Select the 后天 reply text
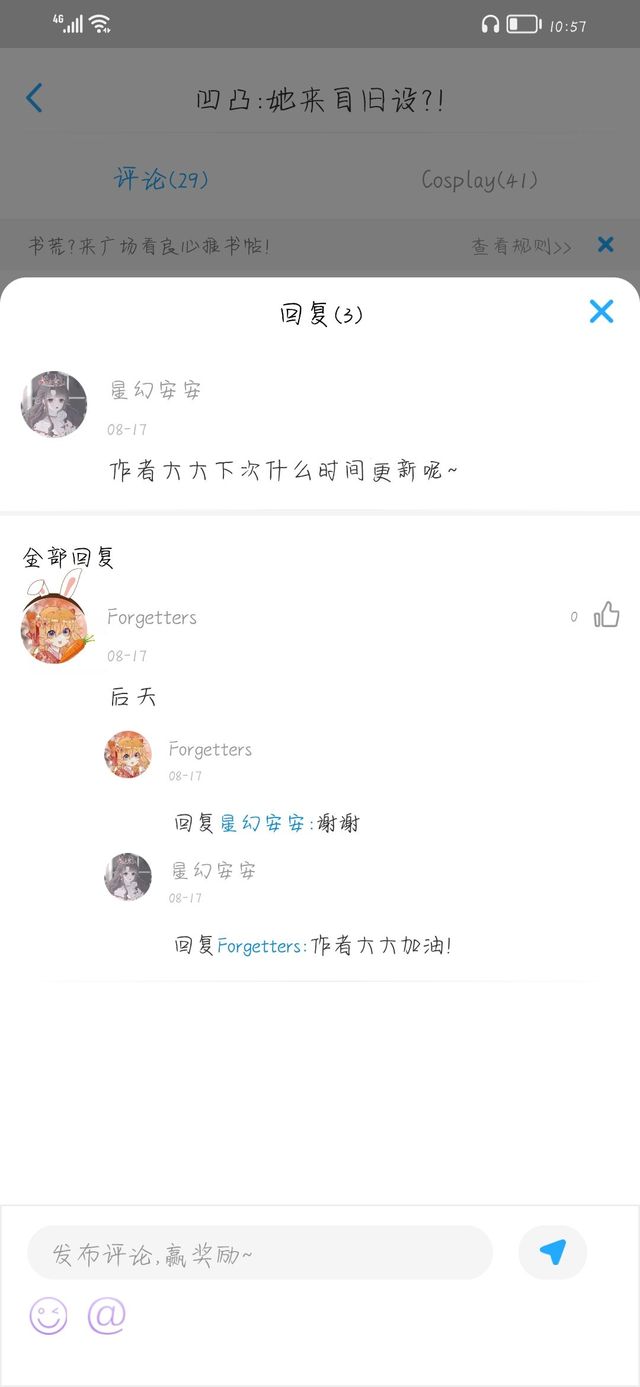 pos(133,697)
